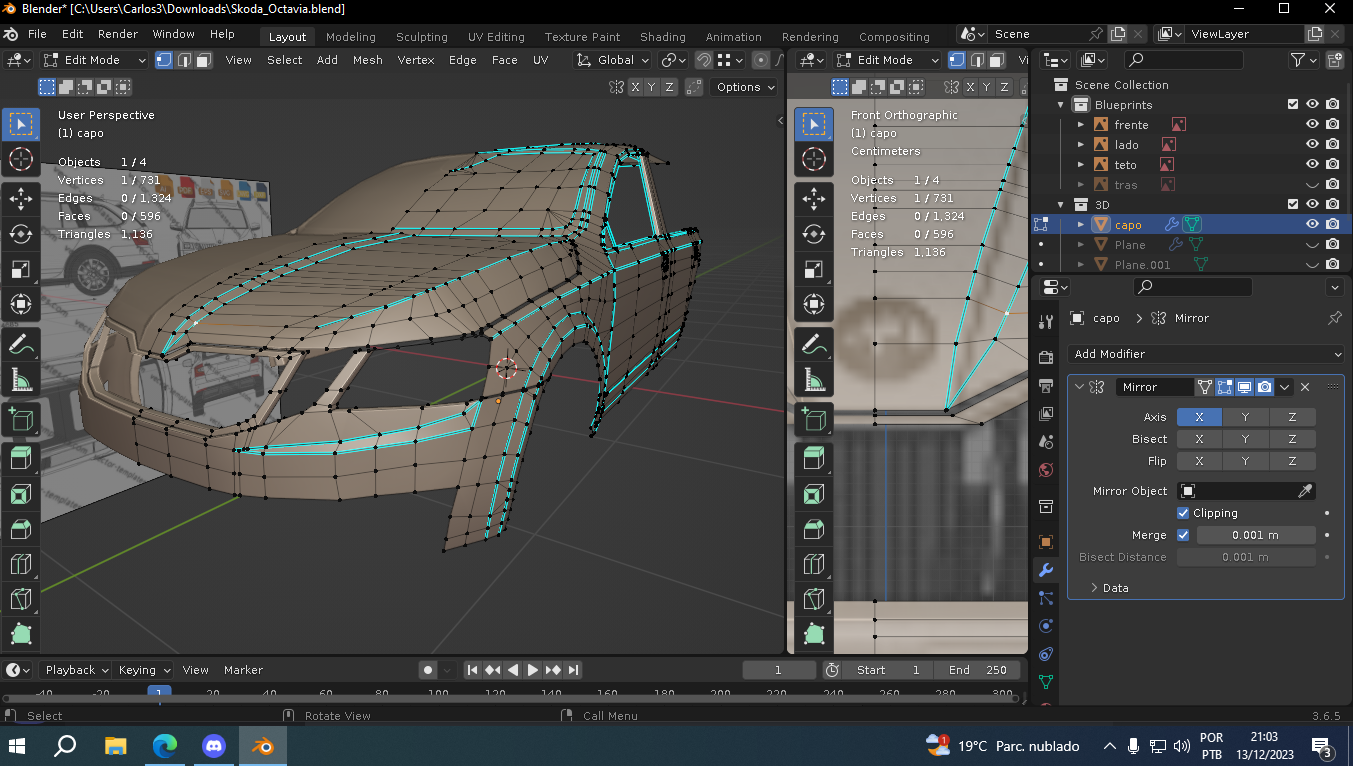Enable the Clipping checkbox
The height and width of the screenshot is (766, 1353).
[1183, 513]
